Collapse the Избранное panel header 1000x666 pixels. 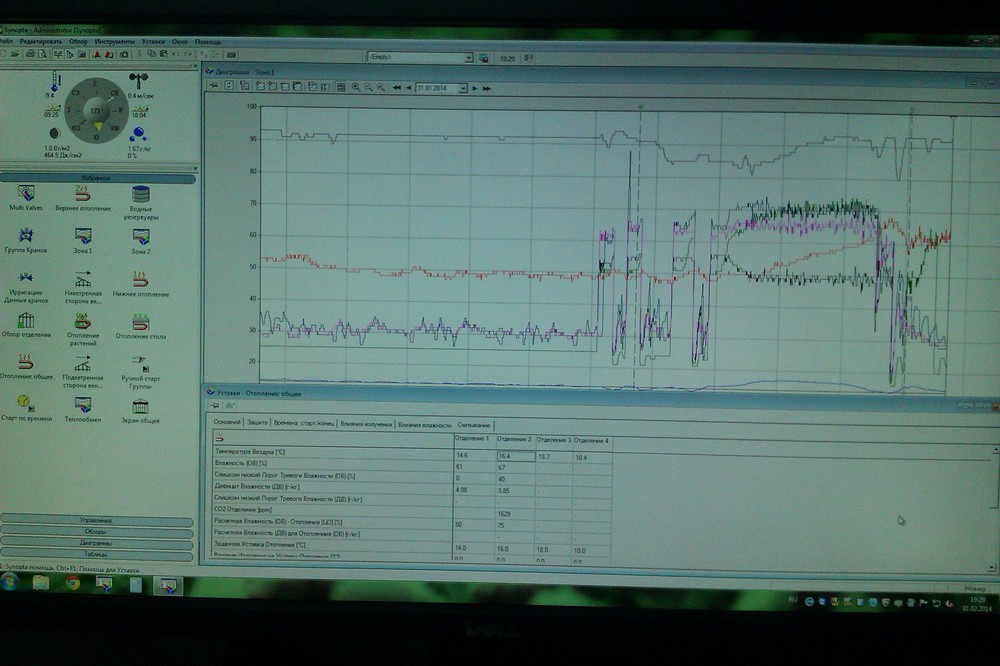pyautogui.click(x=96, y=178)
